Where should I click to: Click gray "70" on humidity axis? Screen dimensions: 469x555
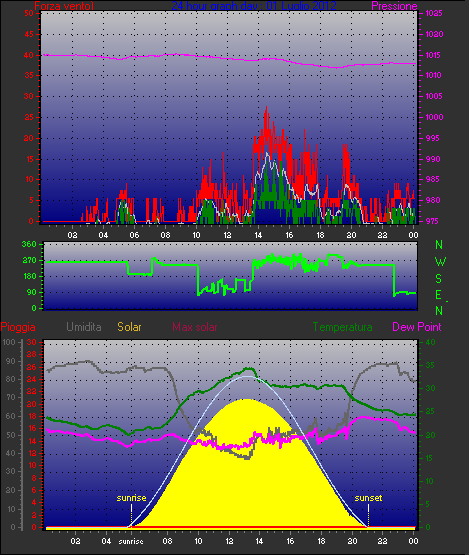click(11, 397)
